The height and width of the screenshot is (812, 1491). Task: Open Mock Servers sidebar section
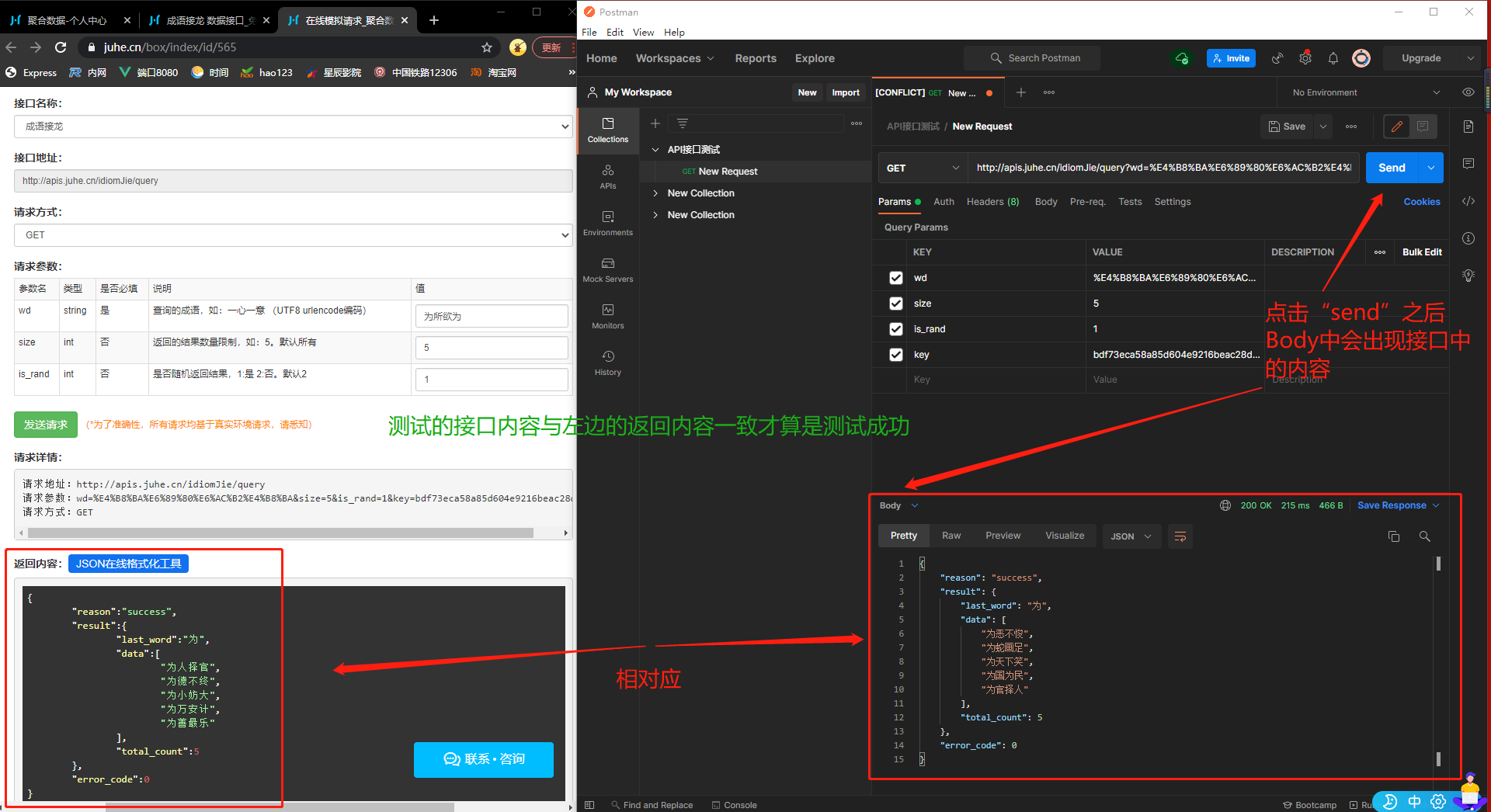(607, 269)
